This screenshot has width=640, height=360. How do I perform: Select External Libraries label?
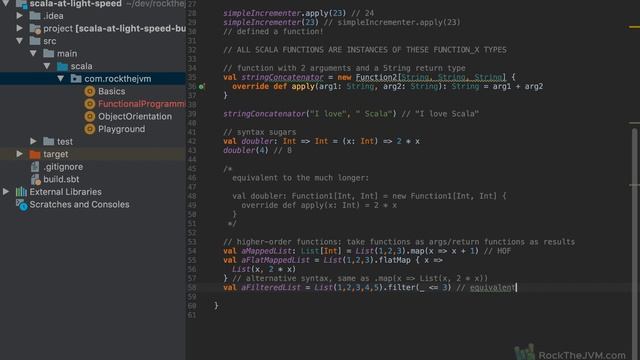coord(65,192)
